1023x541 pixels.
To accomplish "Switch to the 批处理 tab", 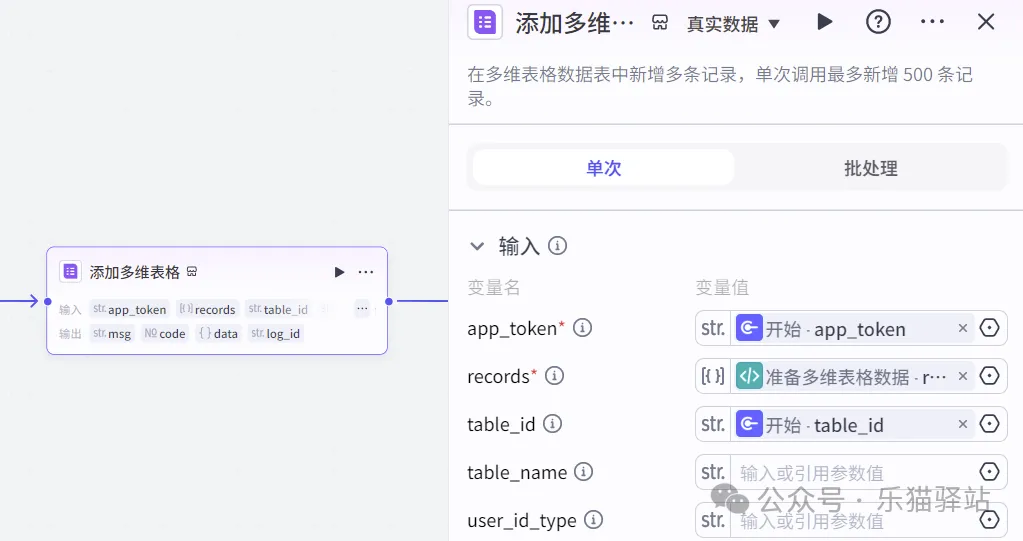I will (870, 168).
